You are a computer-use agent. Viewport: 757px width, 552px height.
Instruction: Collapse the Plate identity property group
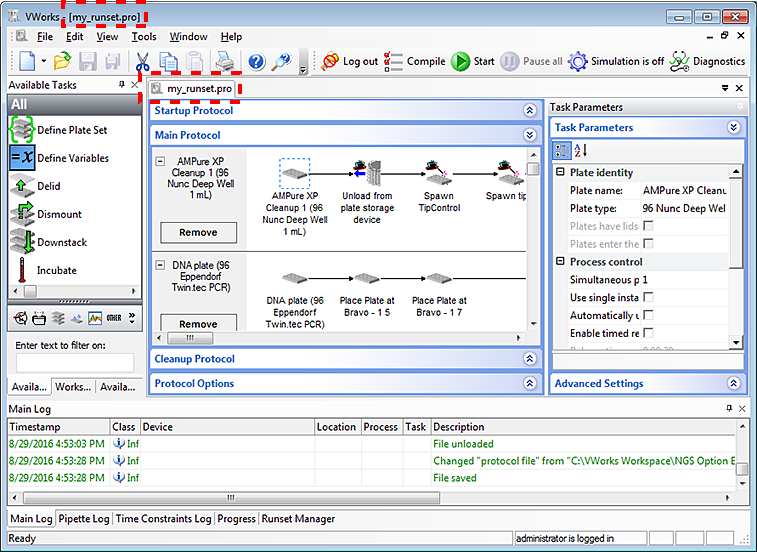click(x=560, y=172)
